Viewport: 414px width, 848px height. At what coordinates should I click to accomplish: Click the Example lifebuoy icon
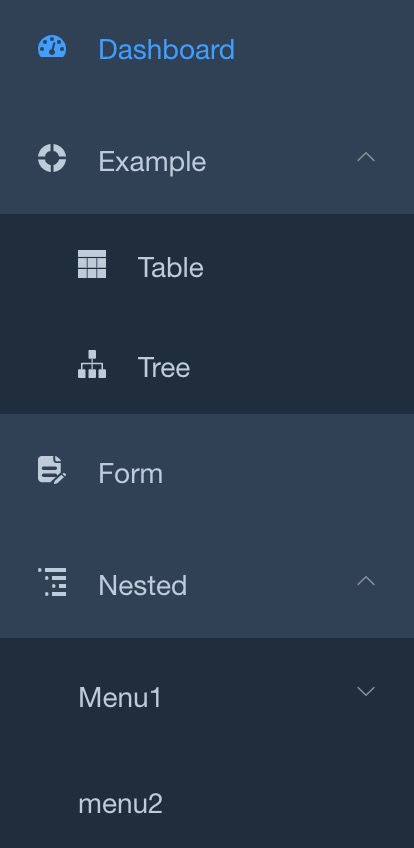52,158
